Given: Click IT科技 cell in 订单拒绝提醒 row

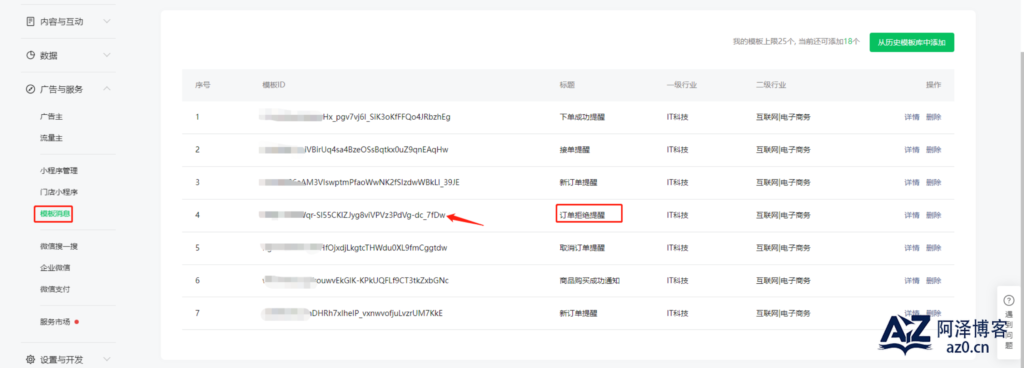Looking at the screenshot, I should coord(677,215).
